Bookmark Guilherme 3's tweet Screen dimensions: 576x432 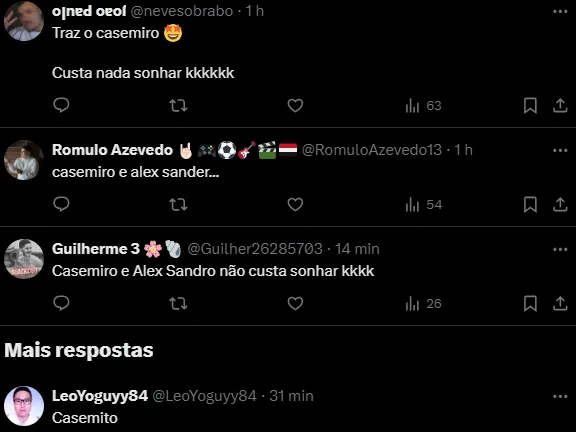pos(530,303)
